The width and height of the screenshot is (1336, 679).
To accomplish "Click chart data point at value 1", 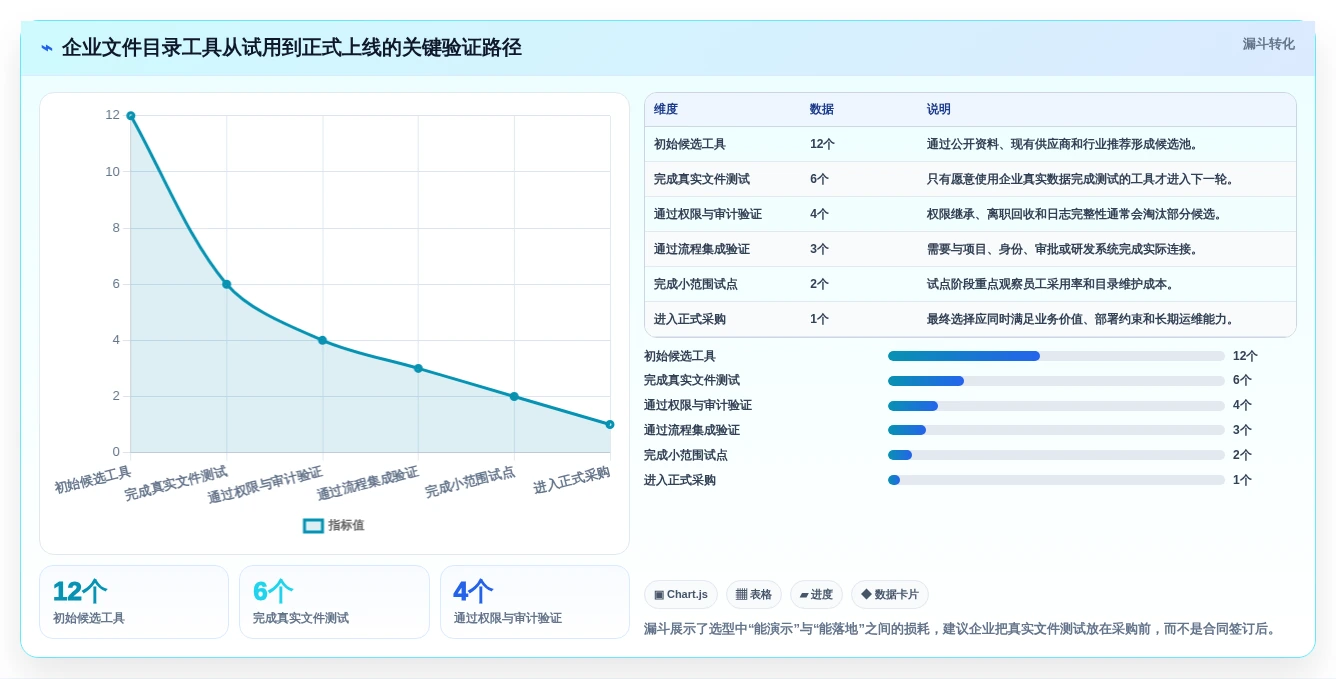I will pyautogui.click(x=610, y=424).
